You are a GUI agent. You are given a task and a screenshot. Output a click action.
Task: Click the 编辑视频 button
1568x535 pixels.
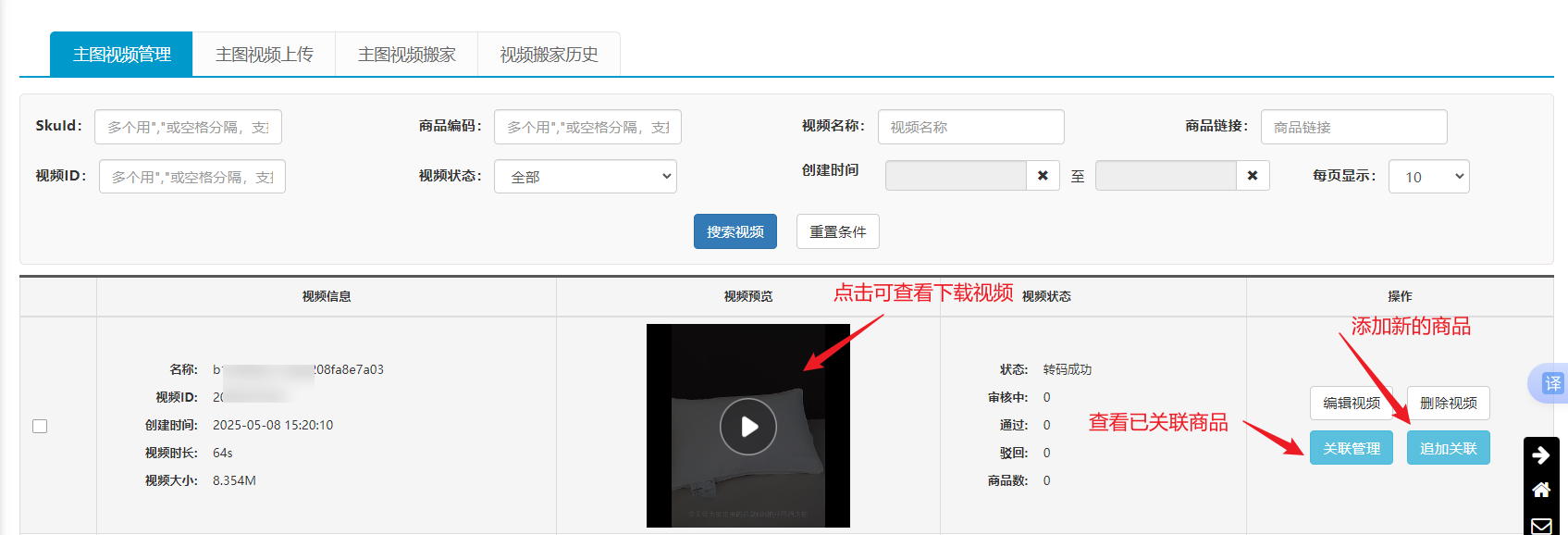pyautogui.click(x=1351, y=403)
